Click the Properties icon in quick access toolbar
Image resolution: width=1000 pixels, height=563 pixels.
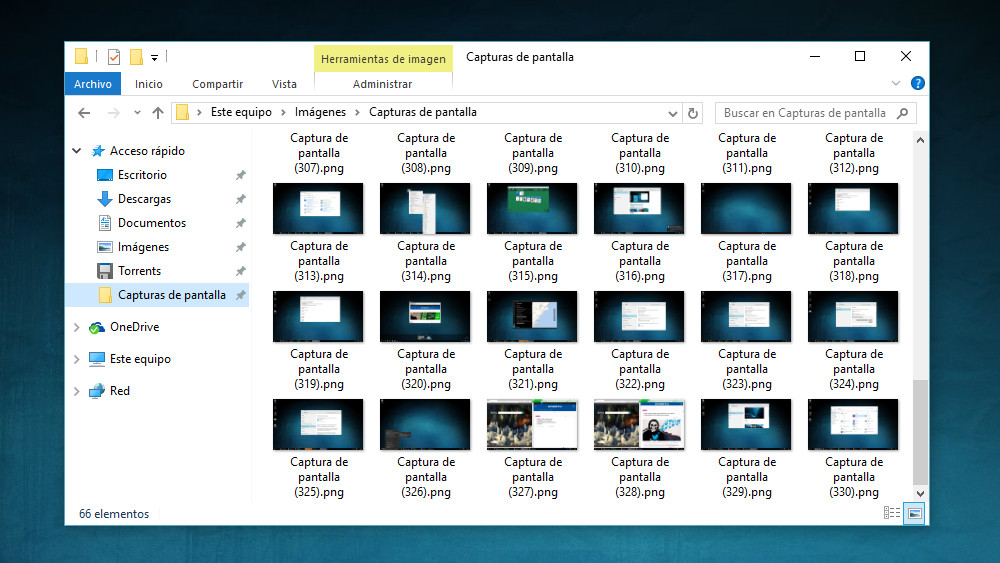tap(114, 57)
